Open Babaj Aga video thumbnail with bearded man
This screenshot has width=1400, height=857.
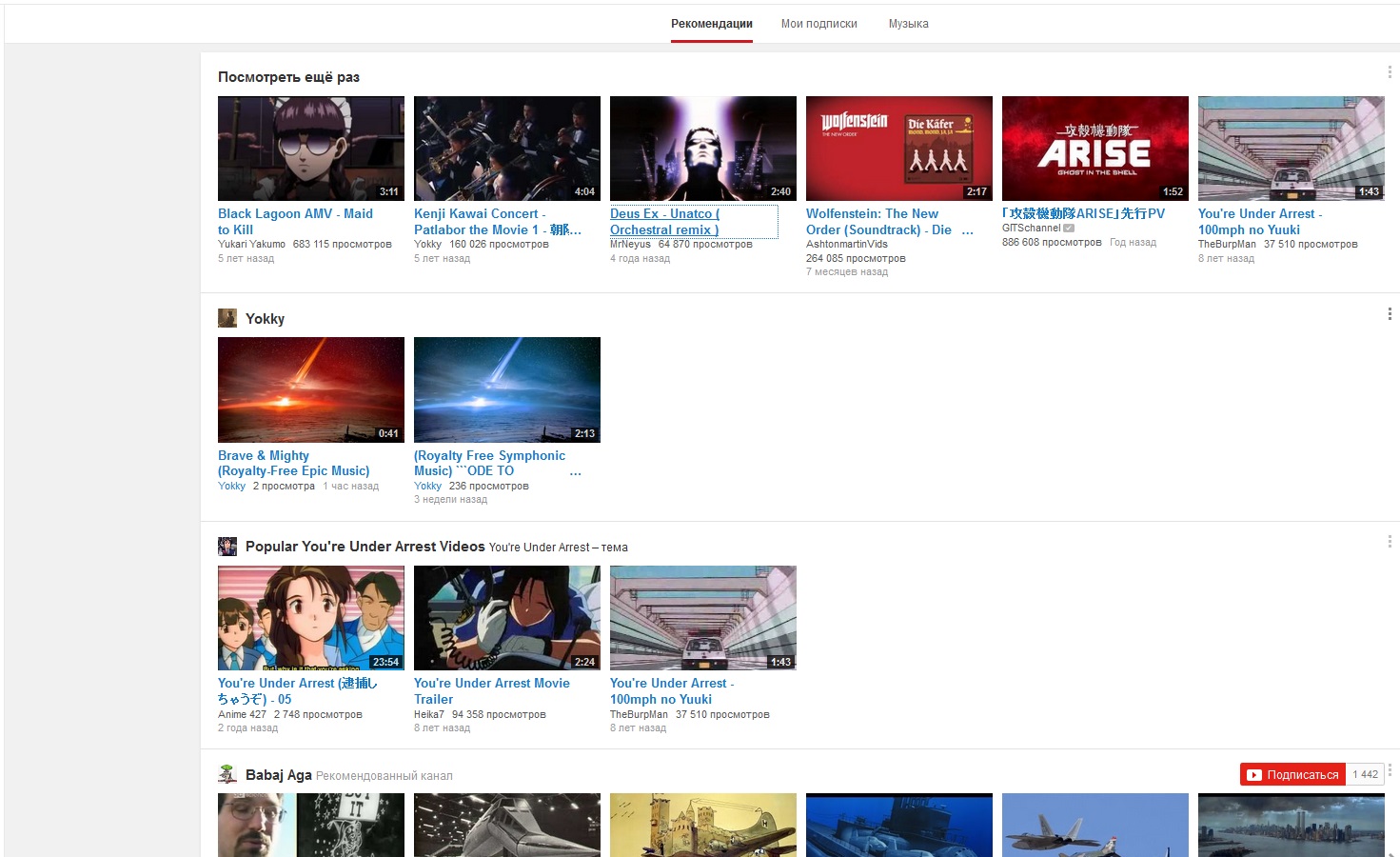pyautogui.click(x=311, y=825)
